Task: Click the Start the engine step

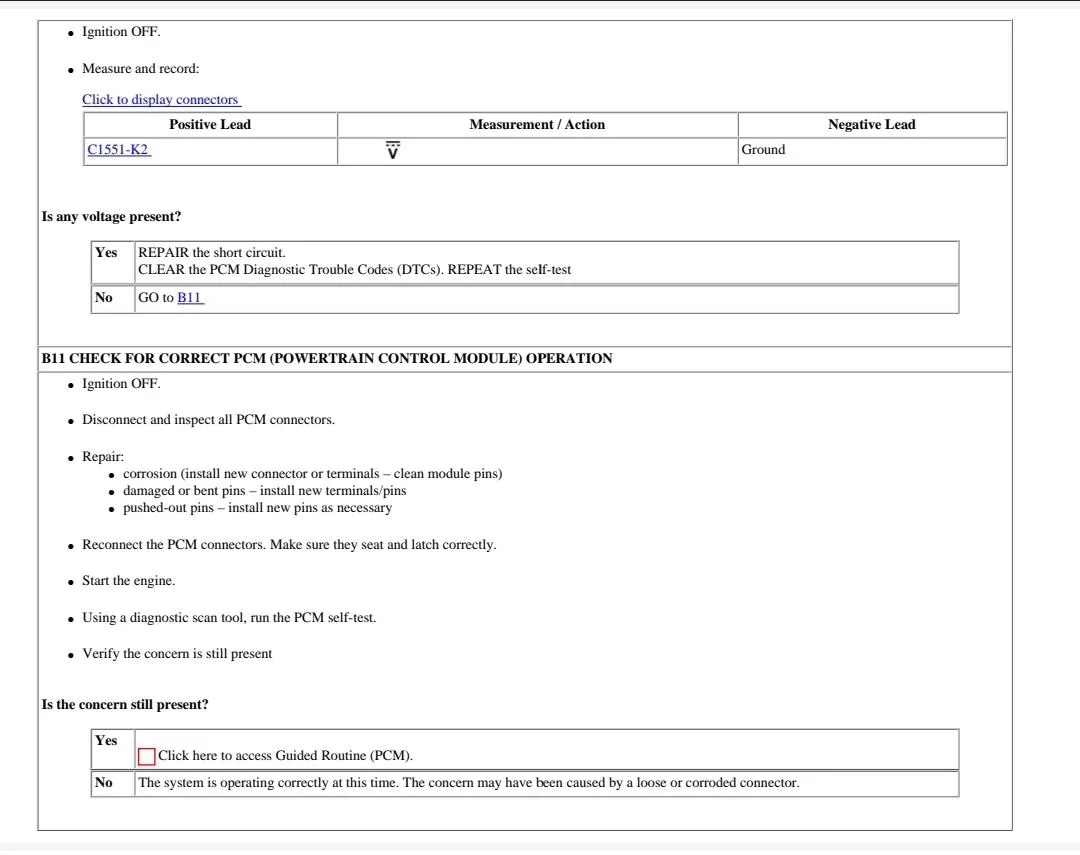Action: 128,581
